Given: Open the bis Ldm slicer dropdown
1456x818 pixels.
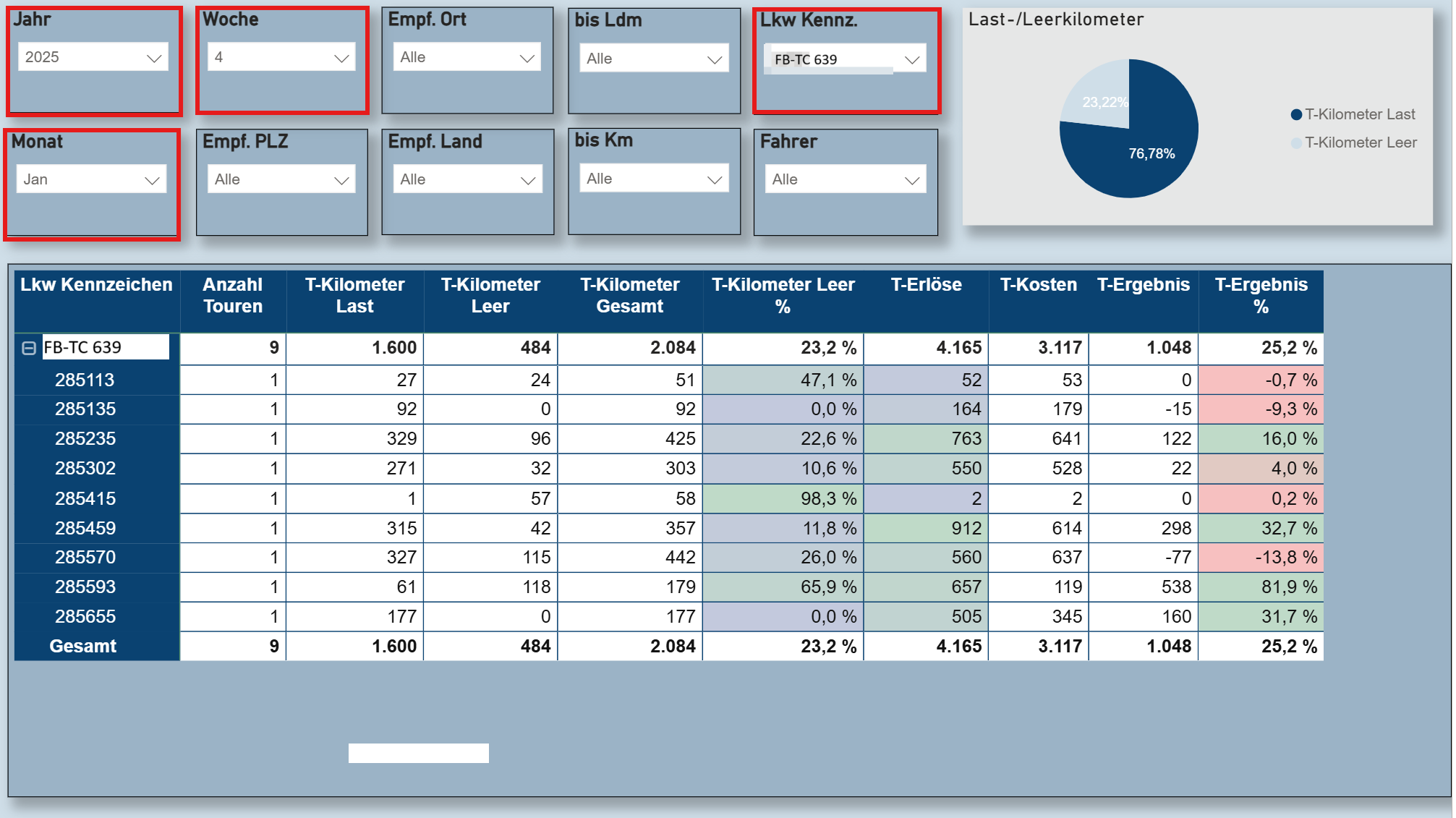Looking at the screenshot, I should coord(653,59).
